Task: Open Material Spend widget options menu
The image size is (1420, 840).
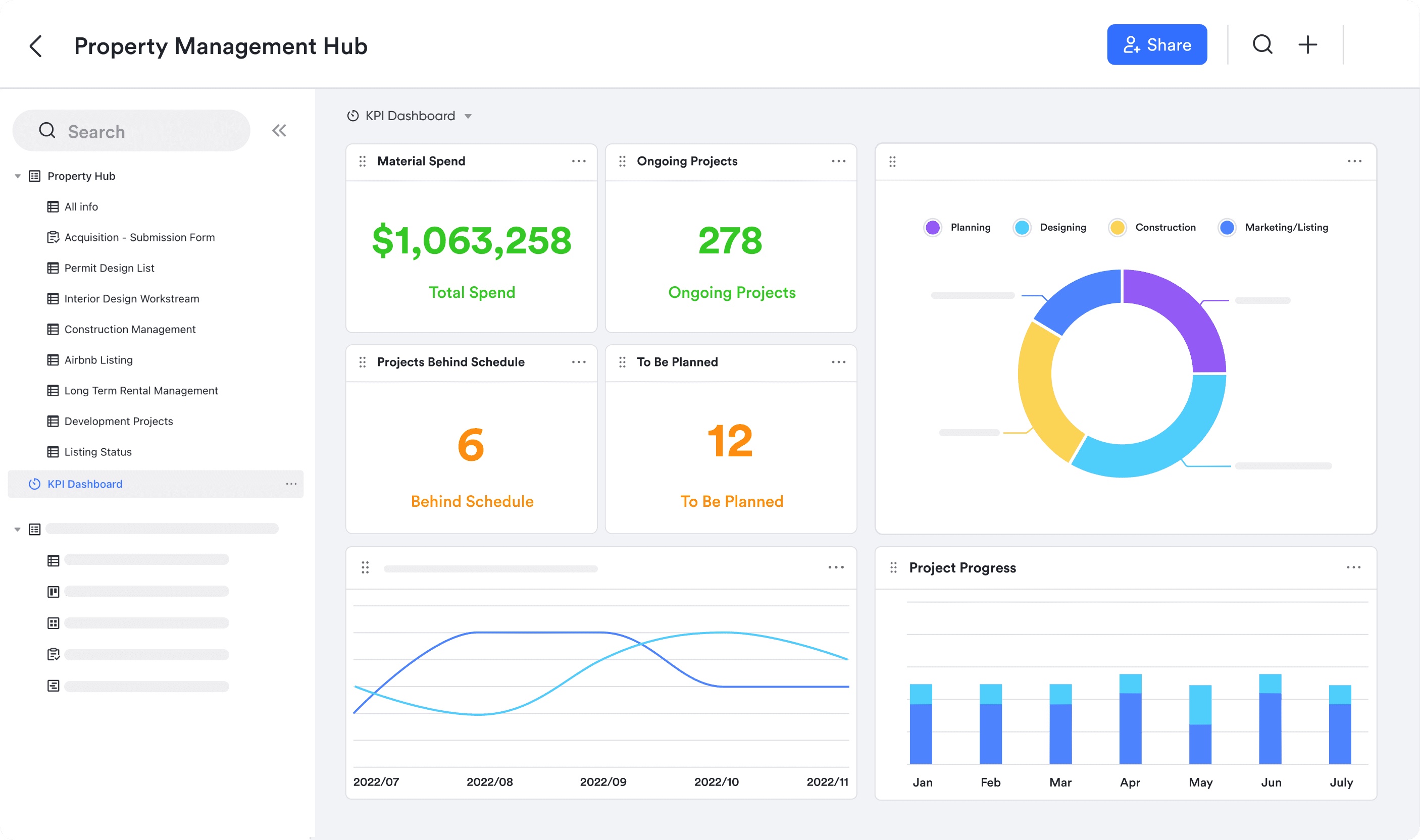Action: (578, 162)
